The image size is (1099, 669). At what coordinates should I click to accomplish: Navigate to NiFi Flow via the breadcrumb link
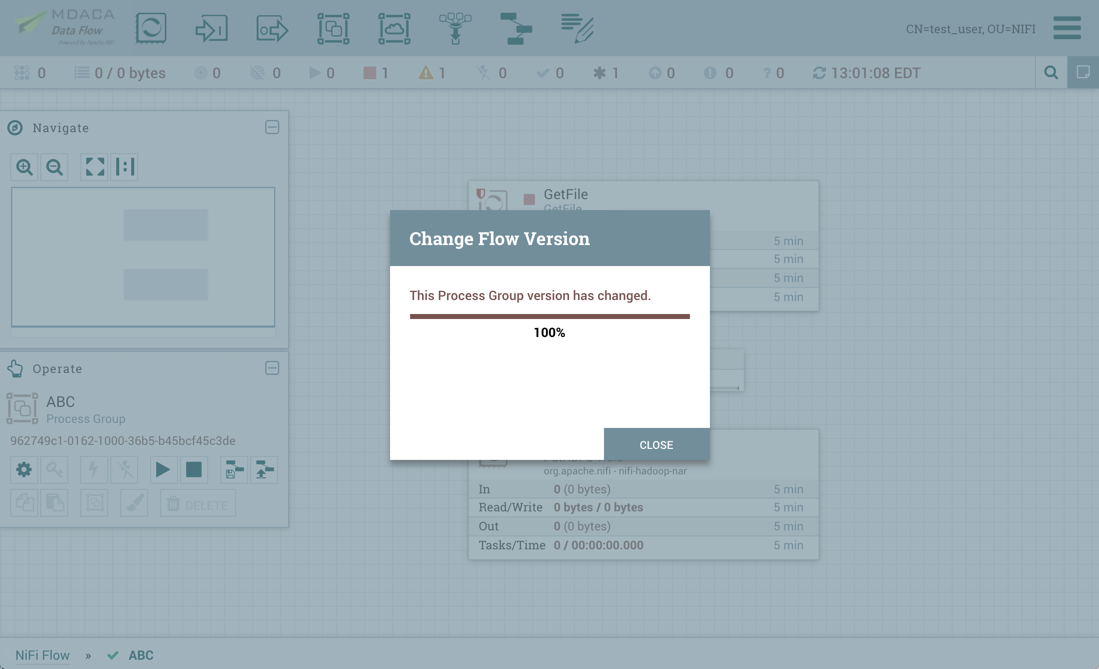42,655
